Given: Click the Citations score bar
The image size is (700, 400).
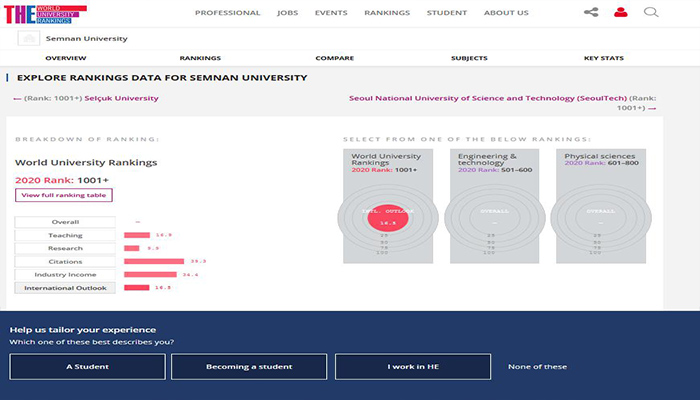Looking at the screenshot, I should pos(154,261).
